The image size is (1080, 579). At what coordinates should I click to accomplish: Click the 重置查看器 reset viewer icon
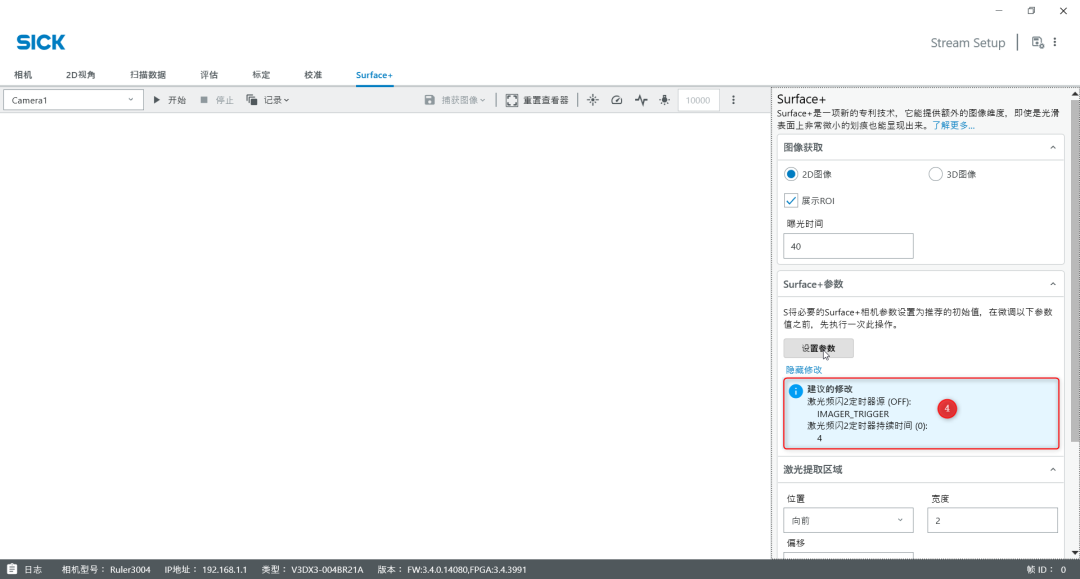point(512,100)
